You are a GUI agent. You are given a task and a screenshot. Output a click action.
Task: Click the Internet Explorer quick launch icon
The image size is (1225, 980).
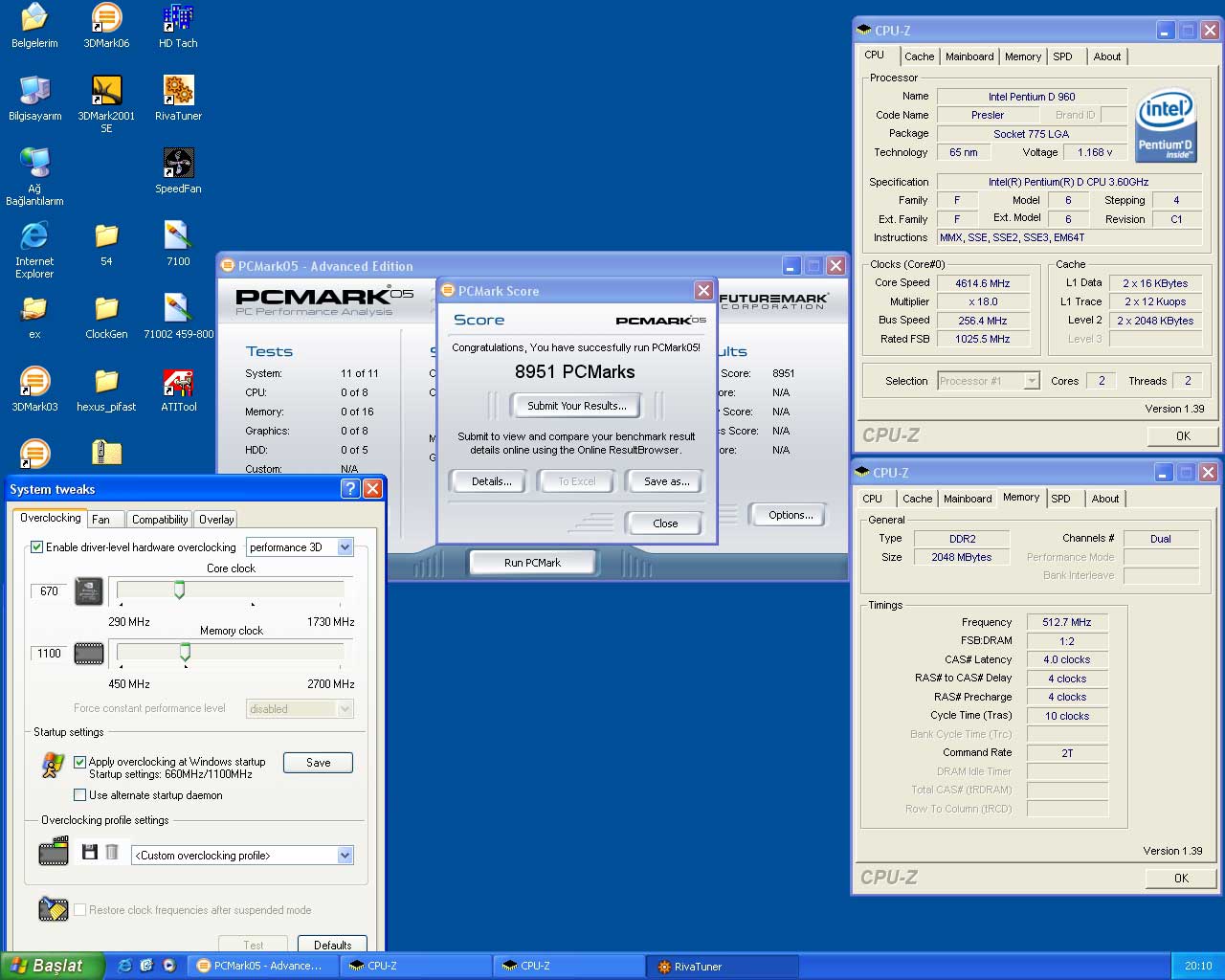tap(124, 966)
